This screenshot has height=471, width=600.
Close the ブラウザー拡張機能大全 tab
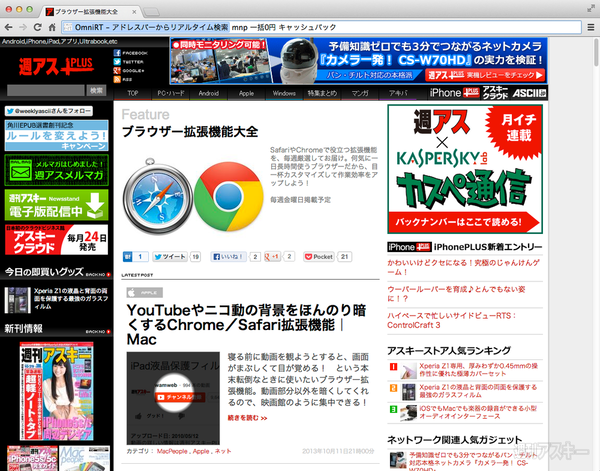point(134,12)
